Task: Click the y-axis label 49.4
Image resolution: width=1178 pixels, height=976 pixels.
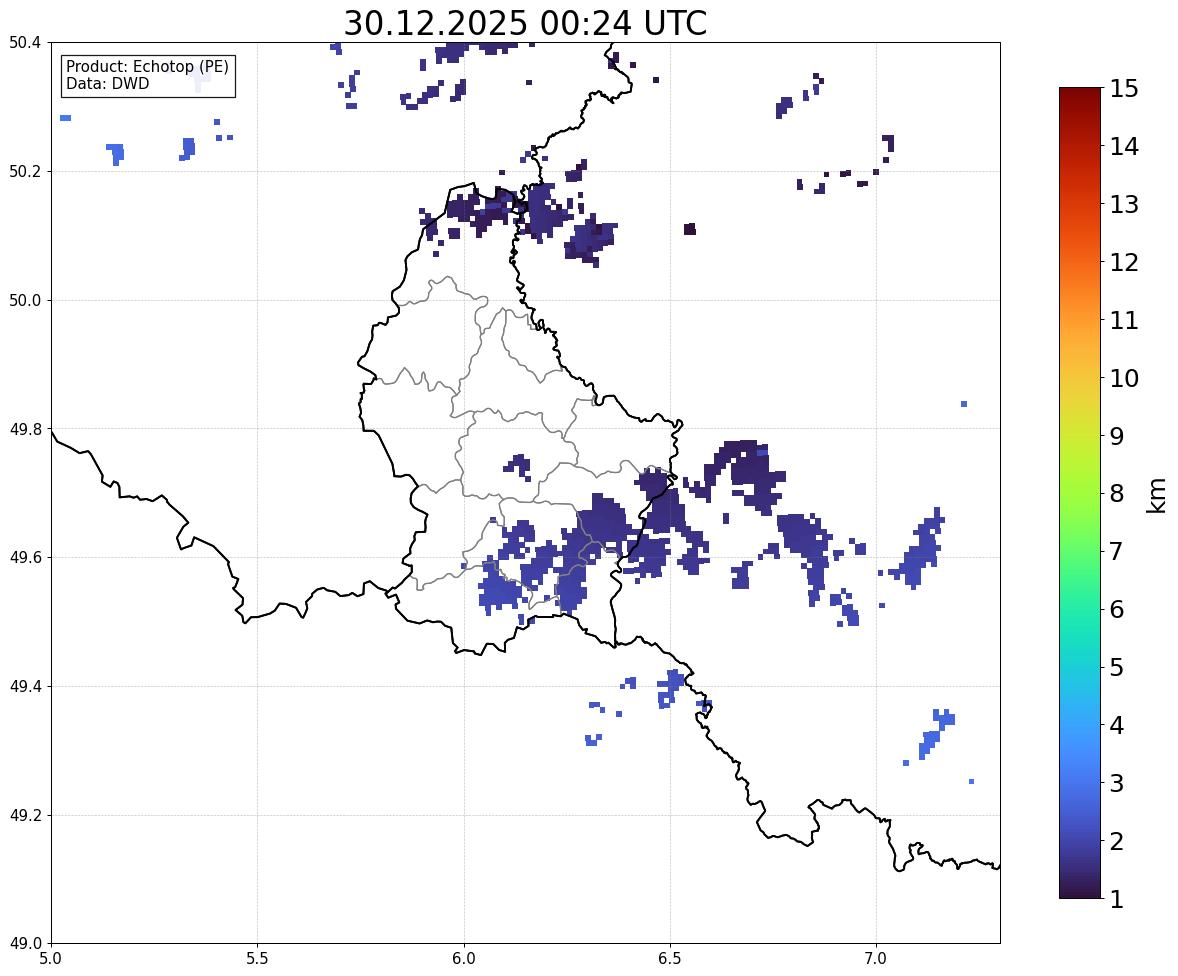Action: [25, 687]
